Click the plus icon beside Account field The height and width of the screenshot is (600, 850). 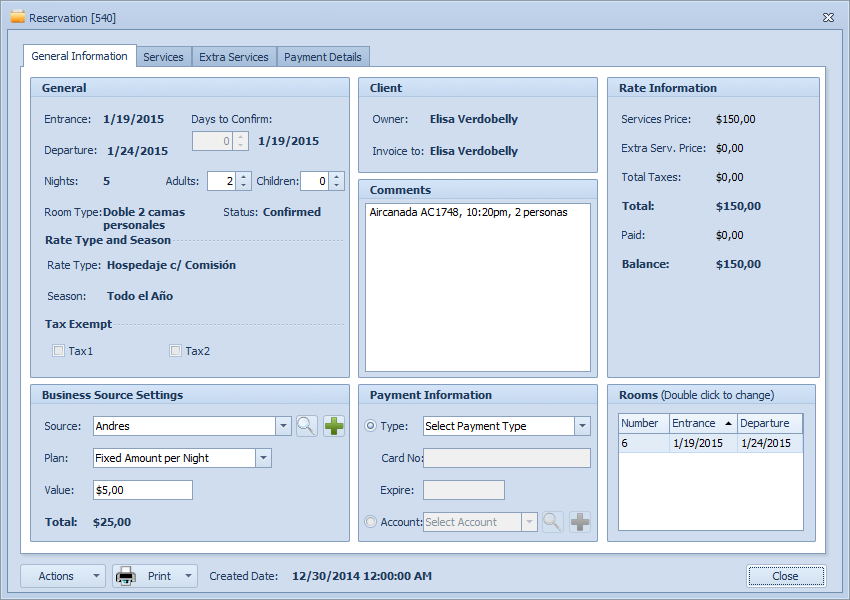pyautogui.click(x=579, y=522)
